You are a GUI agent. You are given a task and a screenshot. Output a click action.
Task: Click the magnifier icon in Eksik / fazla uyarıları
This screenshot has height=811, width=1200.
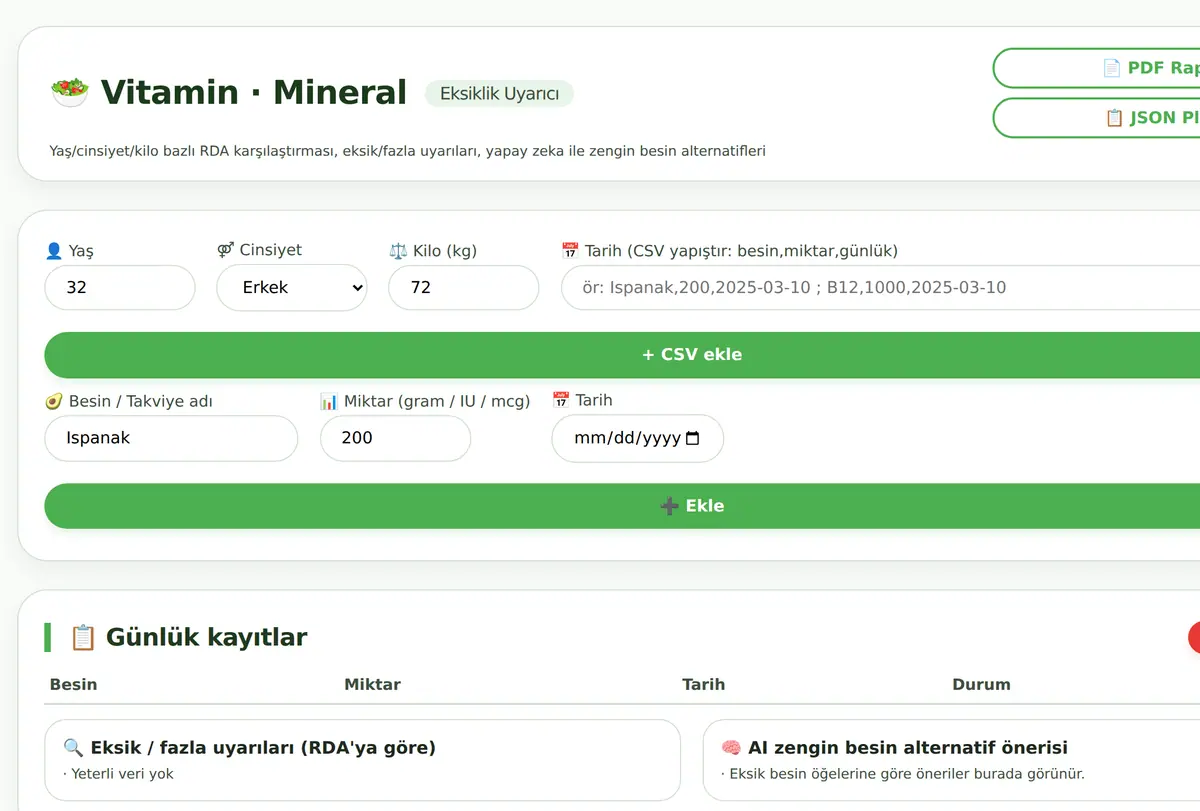tap(73, 748)
